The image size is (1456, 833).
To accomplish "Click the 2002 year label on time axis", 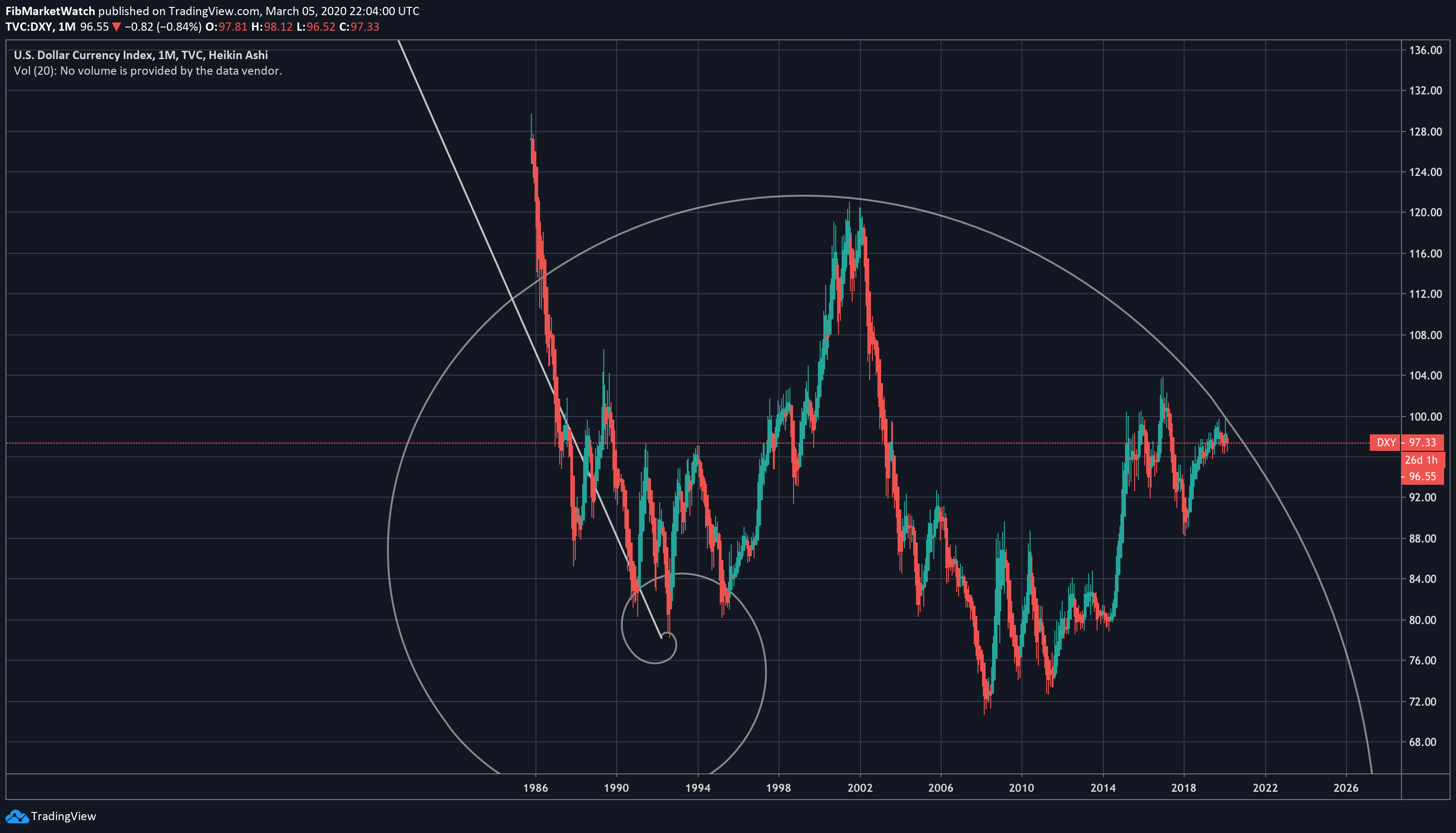I will click(860, 788).
